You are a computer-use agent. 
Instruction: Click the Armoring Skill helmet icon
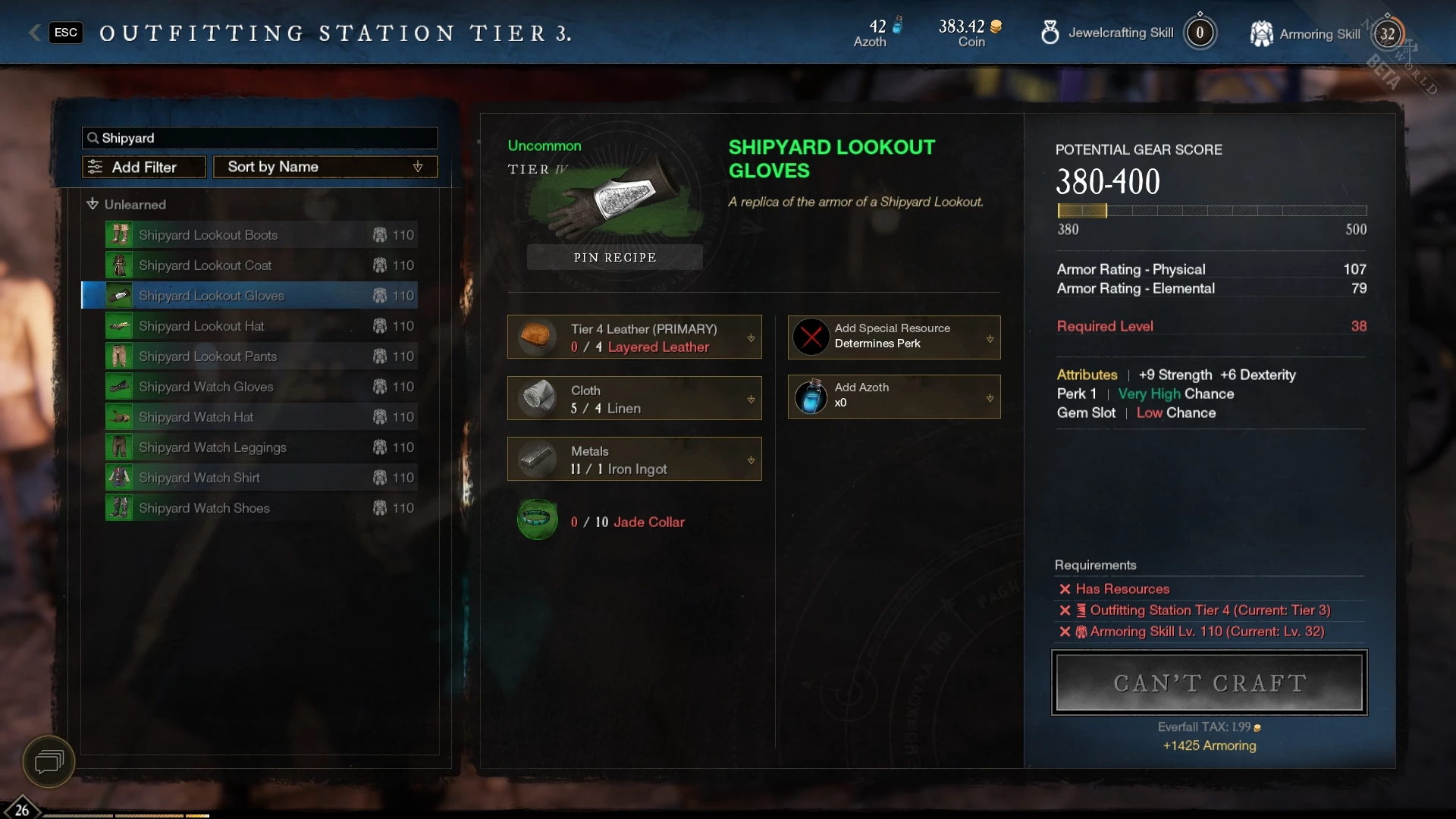1261,33
